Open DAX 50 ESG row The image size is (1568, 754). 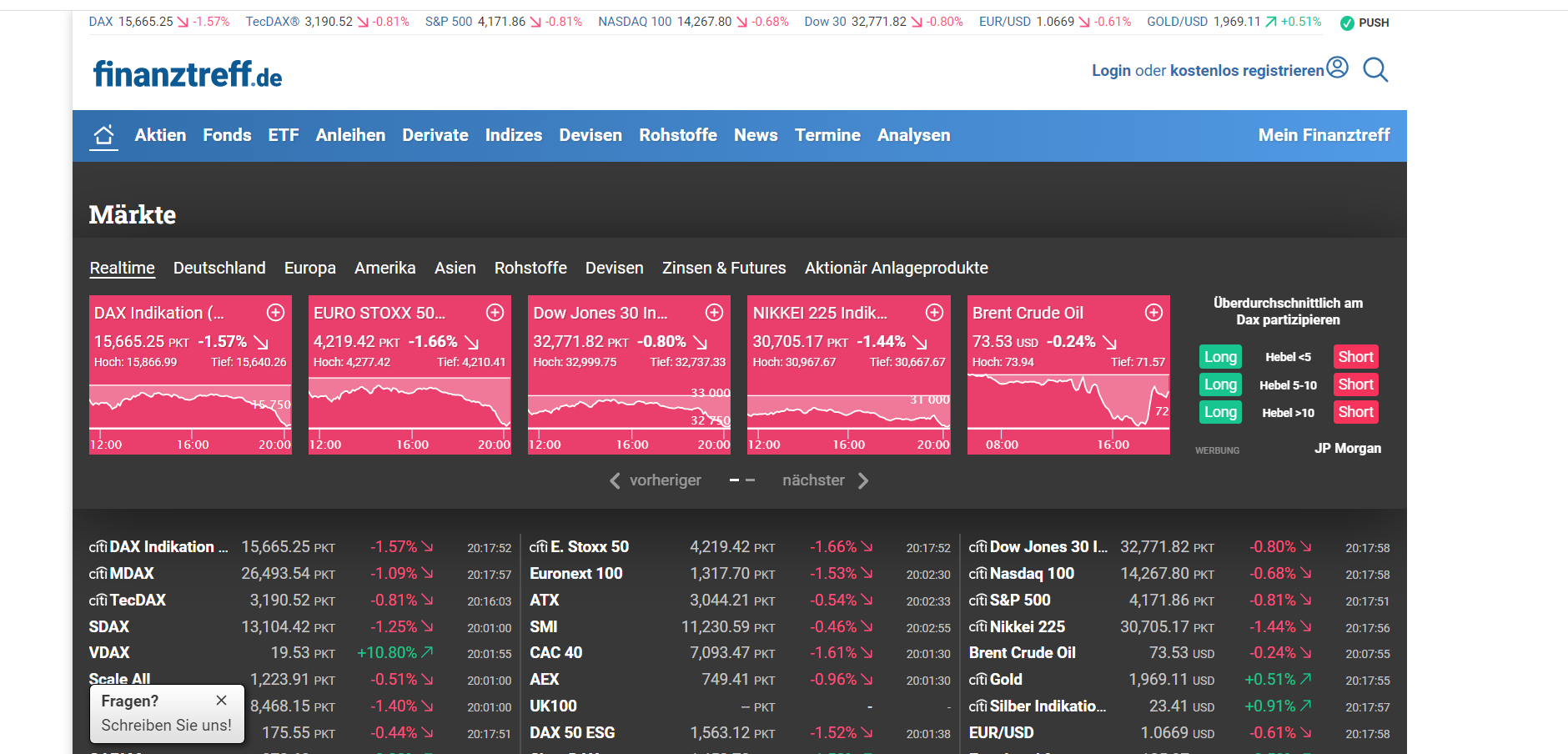pyautogui.click(x=572, y=733)
